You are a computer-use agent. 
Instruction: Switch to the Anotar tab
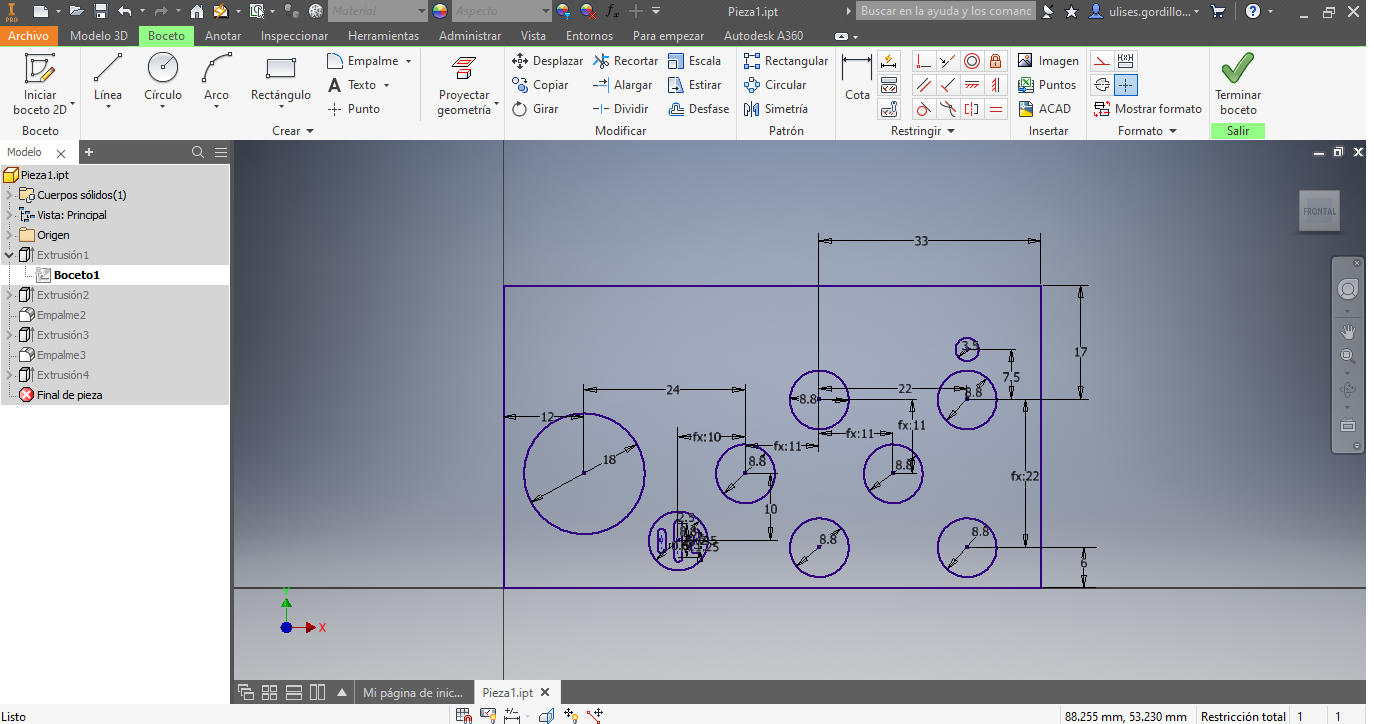pyautogui.click(x=223, y=35)
